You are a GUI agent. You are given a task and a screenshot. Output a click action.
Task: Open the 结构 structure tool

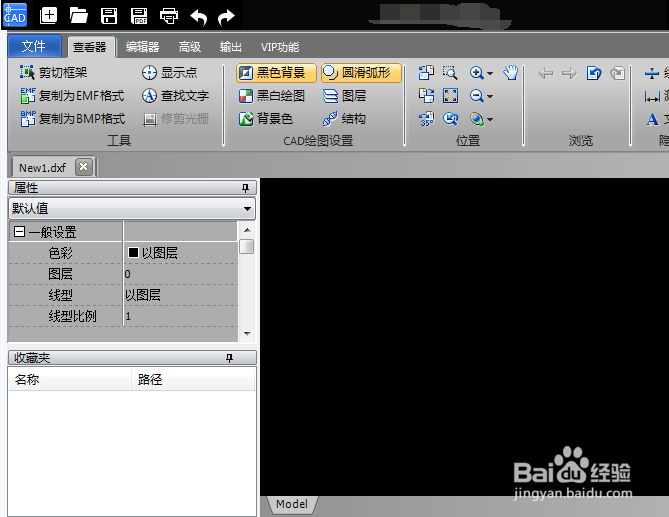pos(344,118)
